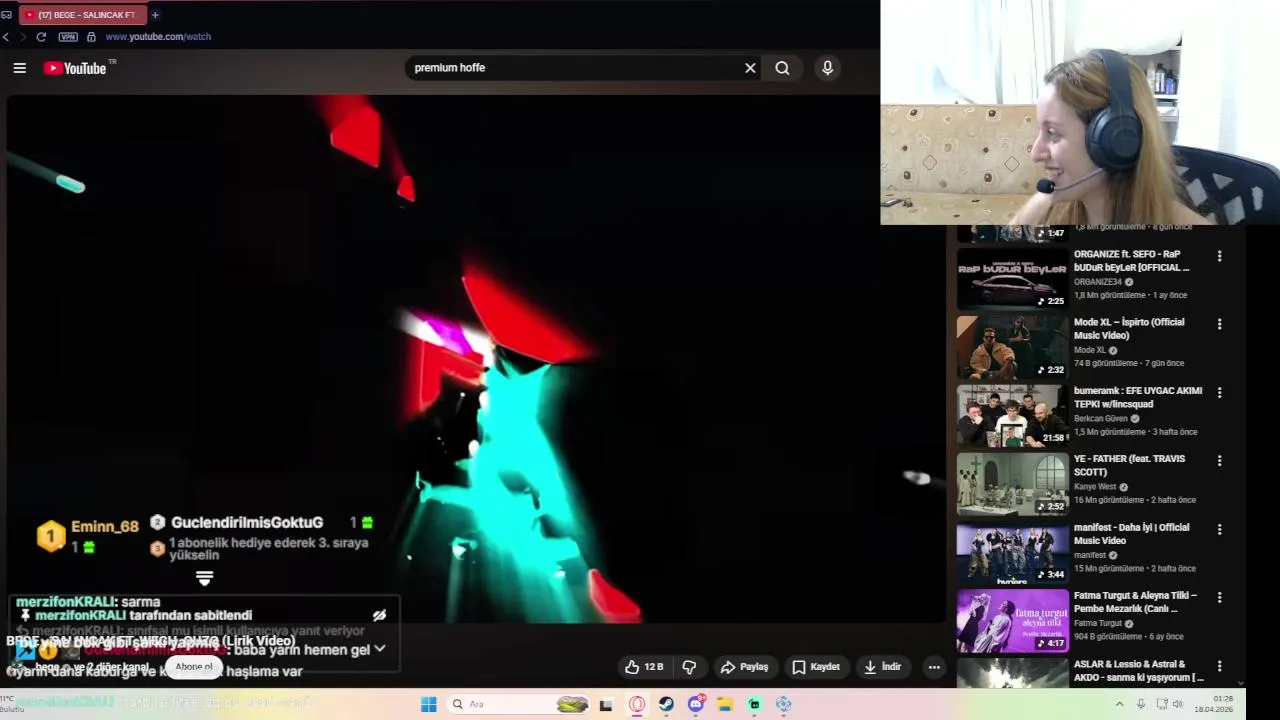
Task: Click the Eminn_68 top gifter badge
Action: click(x=51, y=536)
